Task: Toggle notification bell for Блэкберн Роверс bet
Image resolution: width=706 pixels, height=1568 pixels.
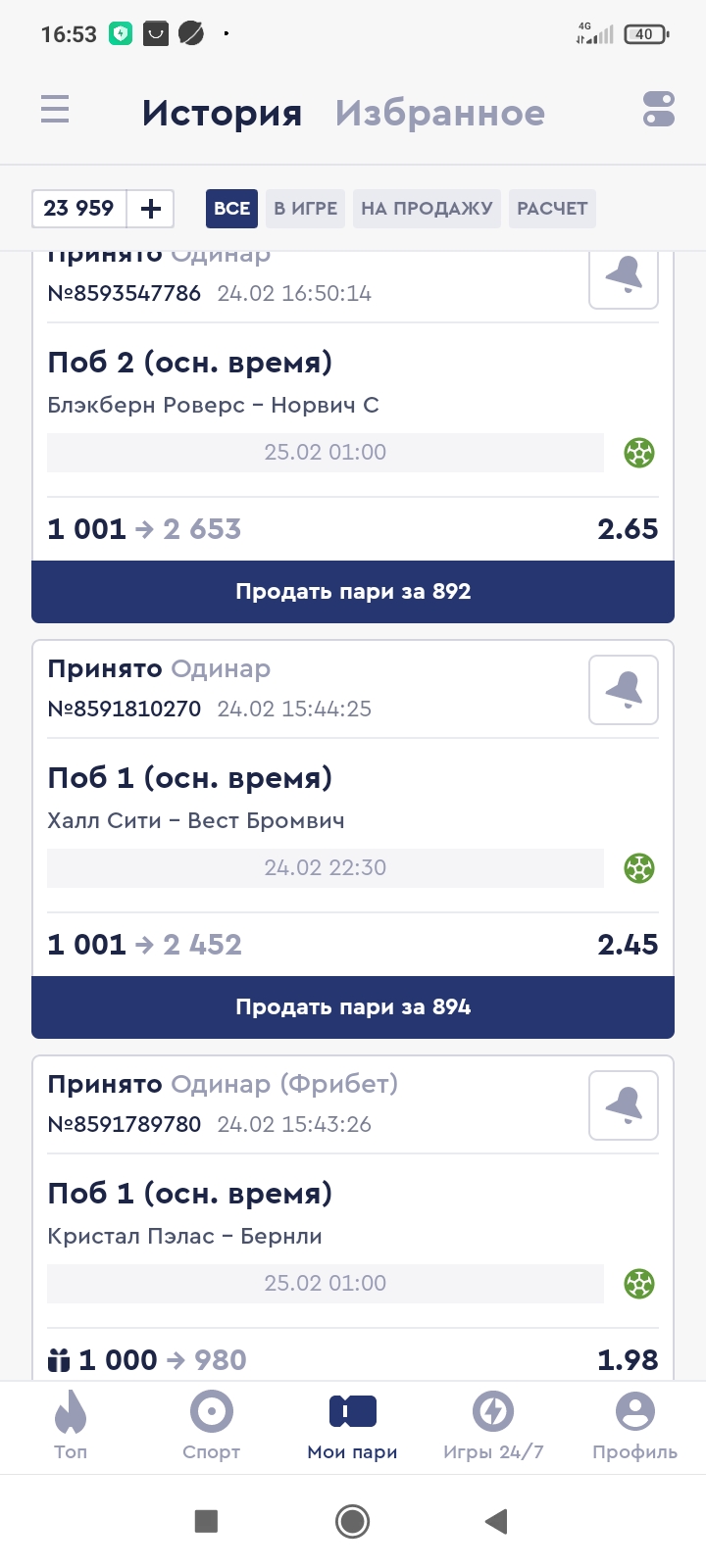Action: pyautogui.click(x=624, y=278)
